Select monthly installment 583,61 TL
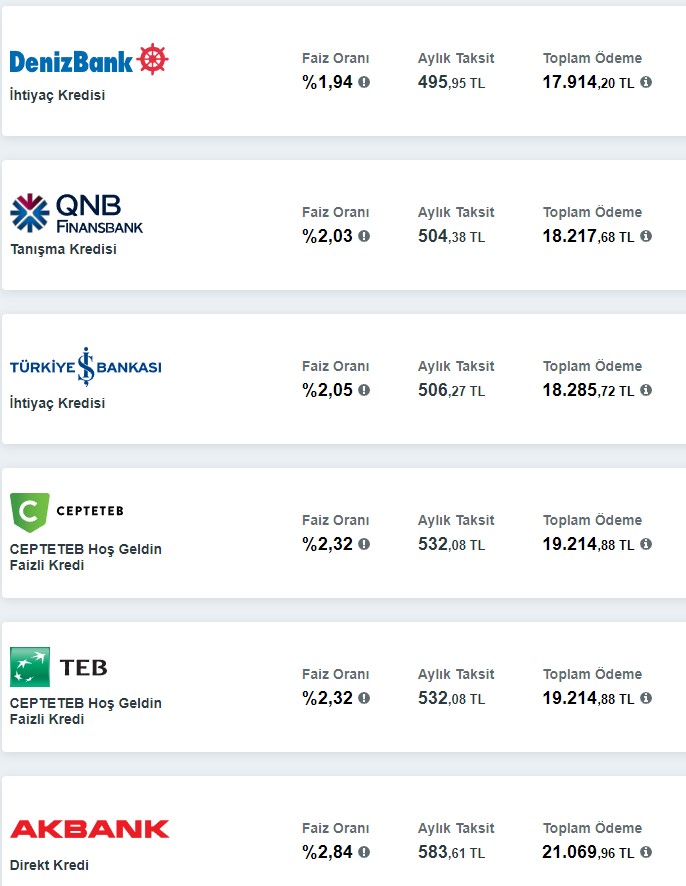This screenshot has height=886, width=686. (451, 852)
